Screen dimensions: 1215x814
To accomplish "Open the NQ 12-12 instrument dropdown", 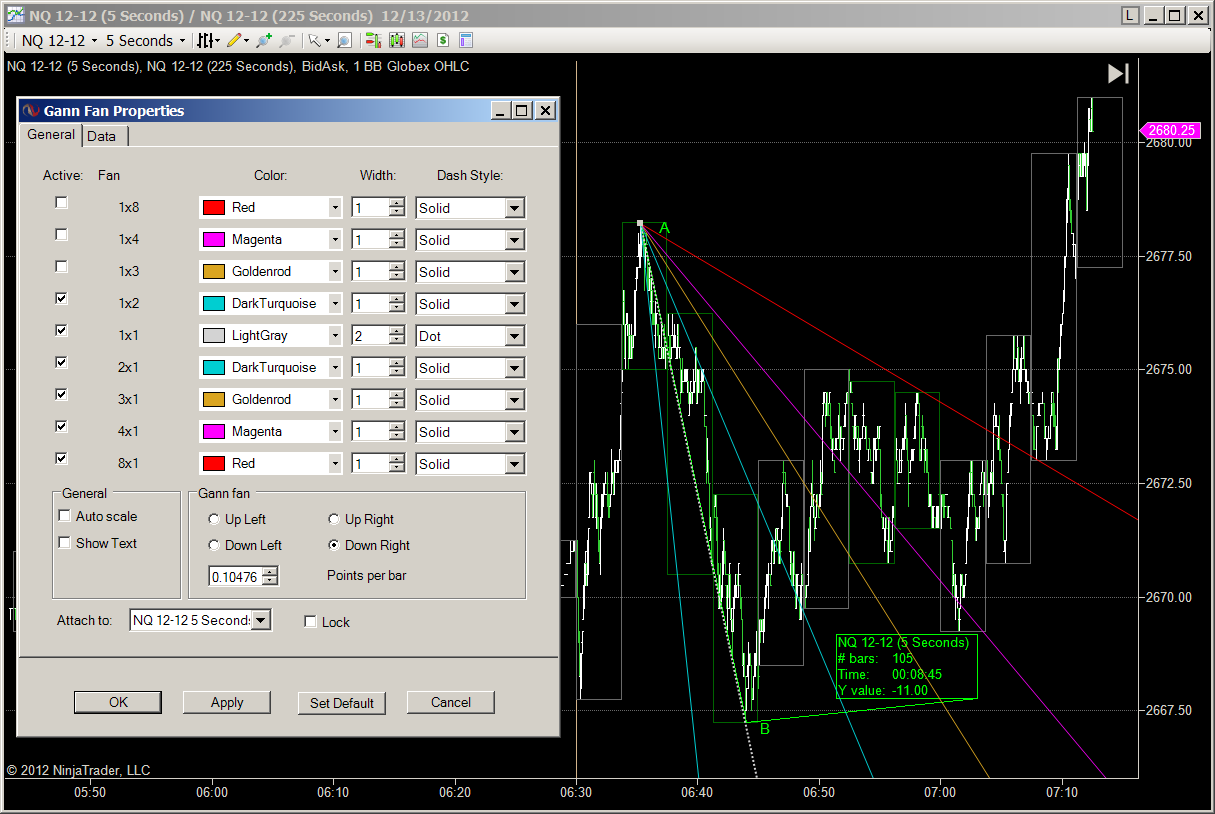I will click(60, 41).
